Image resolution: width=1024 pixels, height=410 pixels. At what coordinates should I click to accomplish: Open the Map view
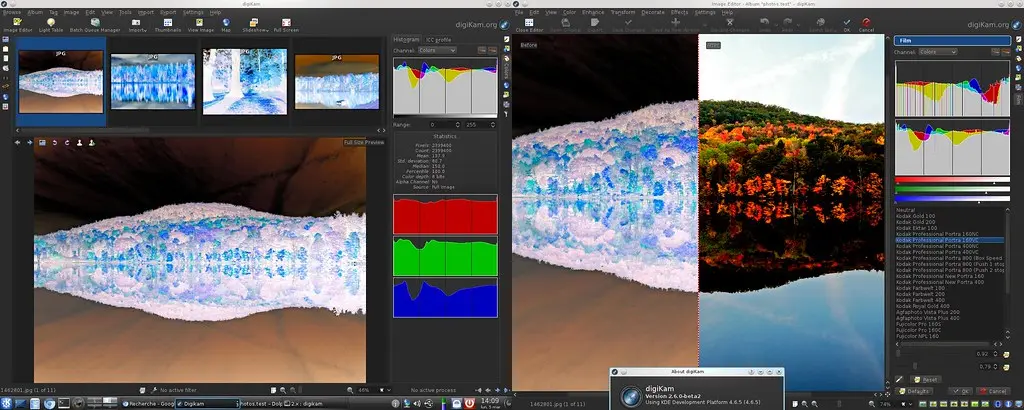click(225, 24)
